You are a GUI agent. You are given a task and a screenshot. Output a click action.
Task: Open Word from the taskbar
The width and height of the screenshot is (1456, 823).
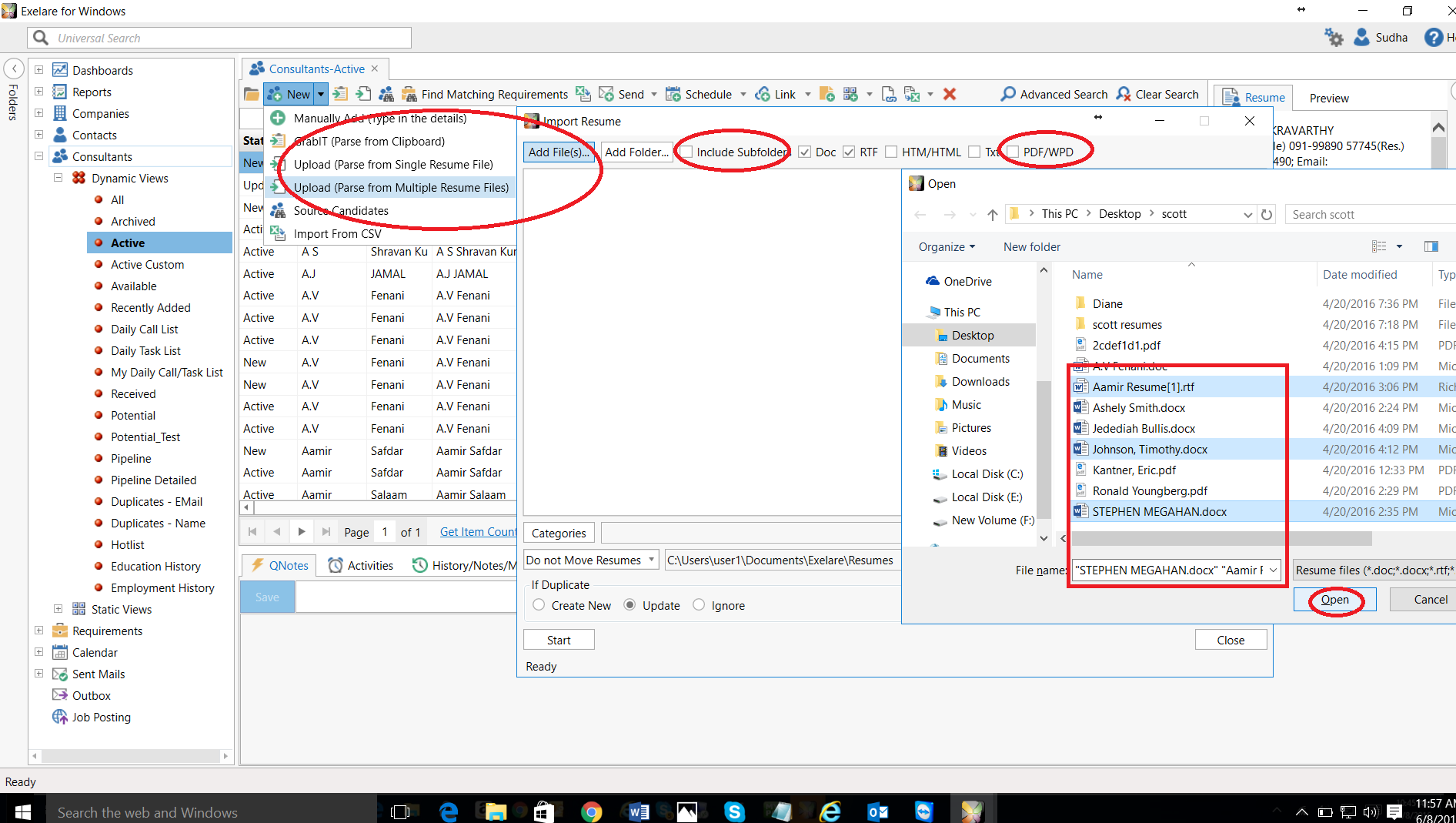point(639,811)
